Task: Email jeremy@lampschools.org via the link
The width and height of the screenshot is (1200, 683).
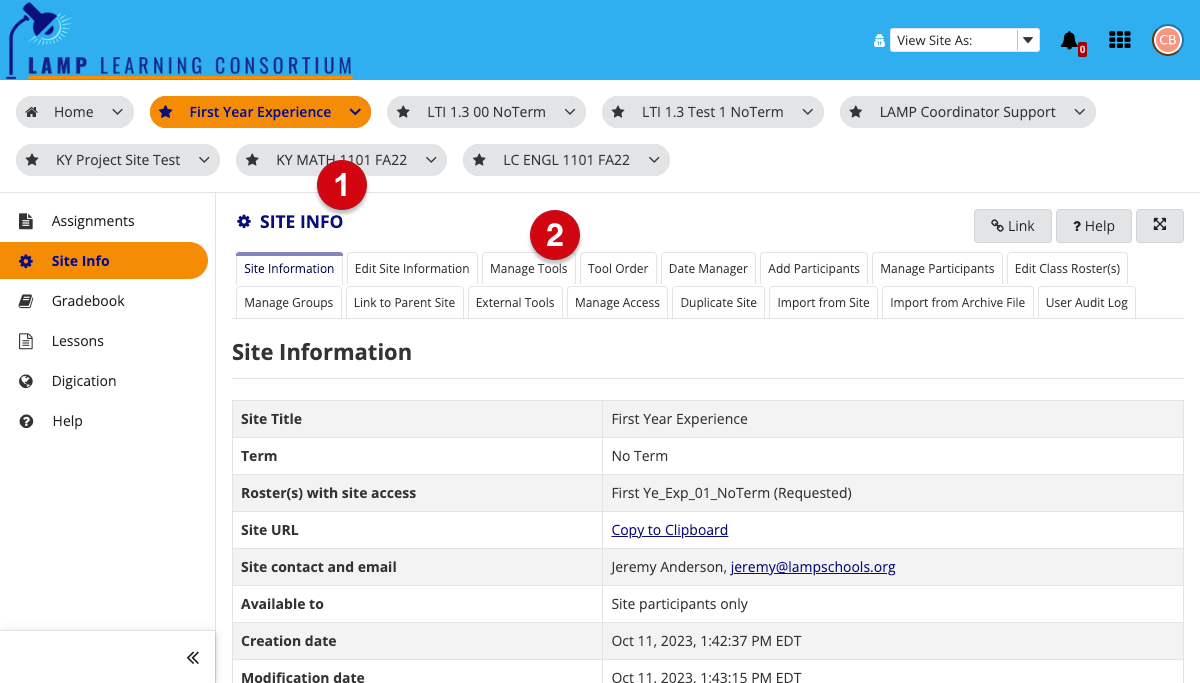Action: tap(813, 567)
